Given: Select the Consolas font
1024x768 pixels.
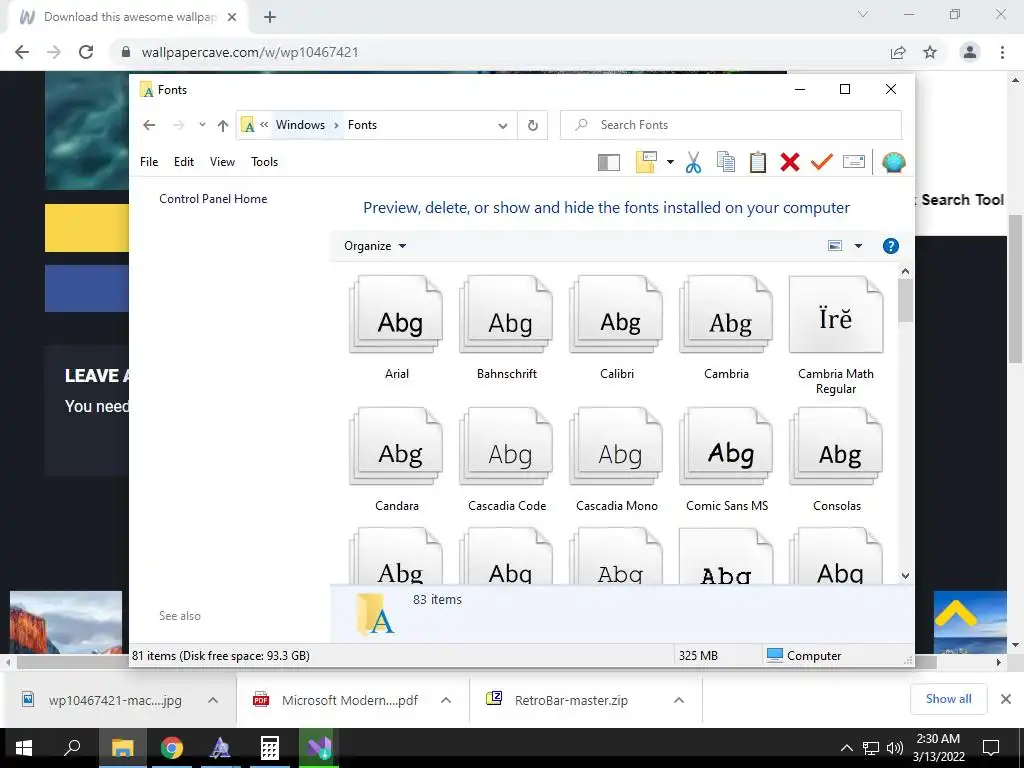Looking at the screenshot, I should 837,460.
